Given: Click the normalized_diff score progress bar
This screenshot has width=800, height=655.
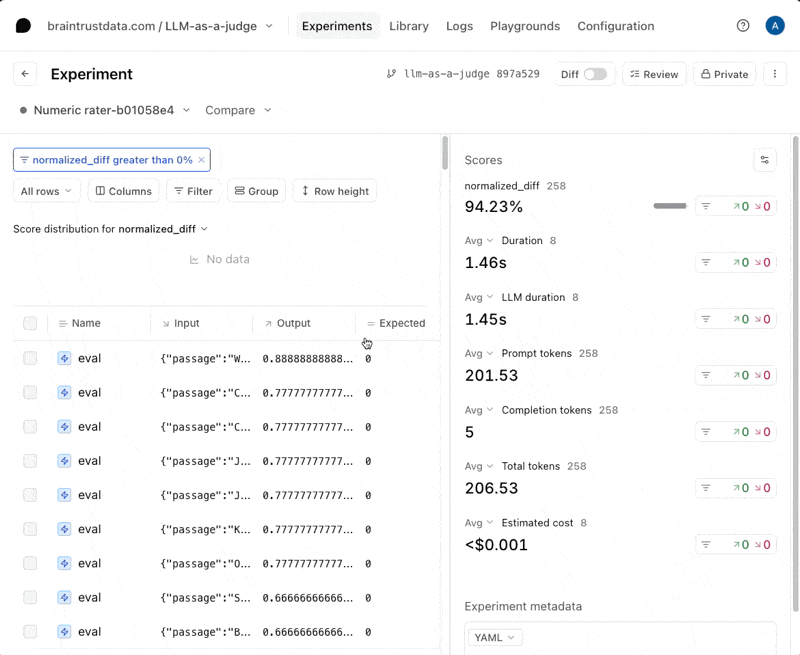Looking at the screenshot, I should click(x=670, y=206).
